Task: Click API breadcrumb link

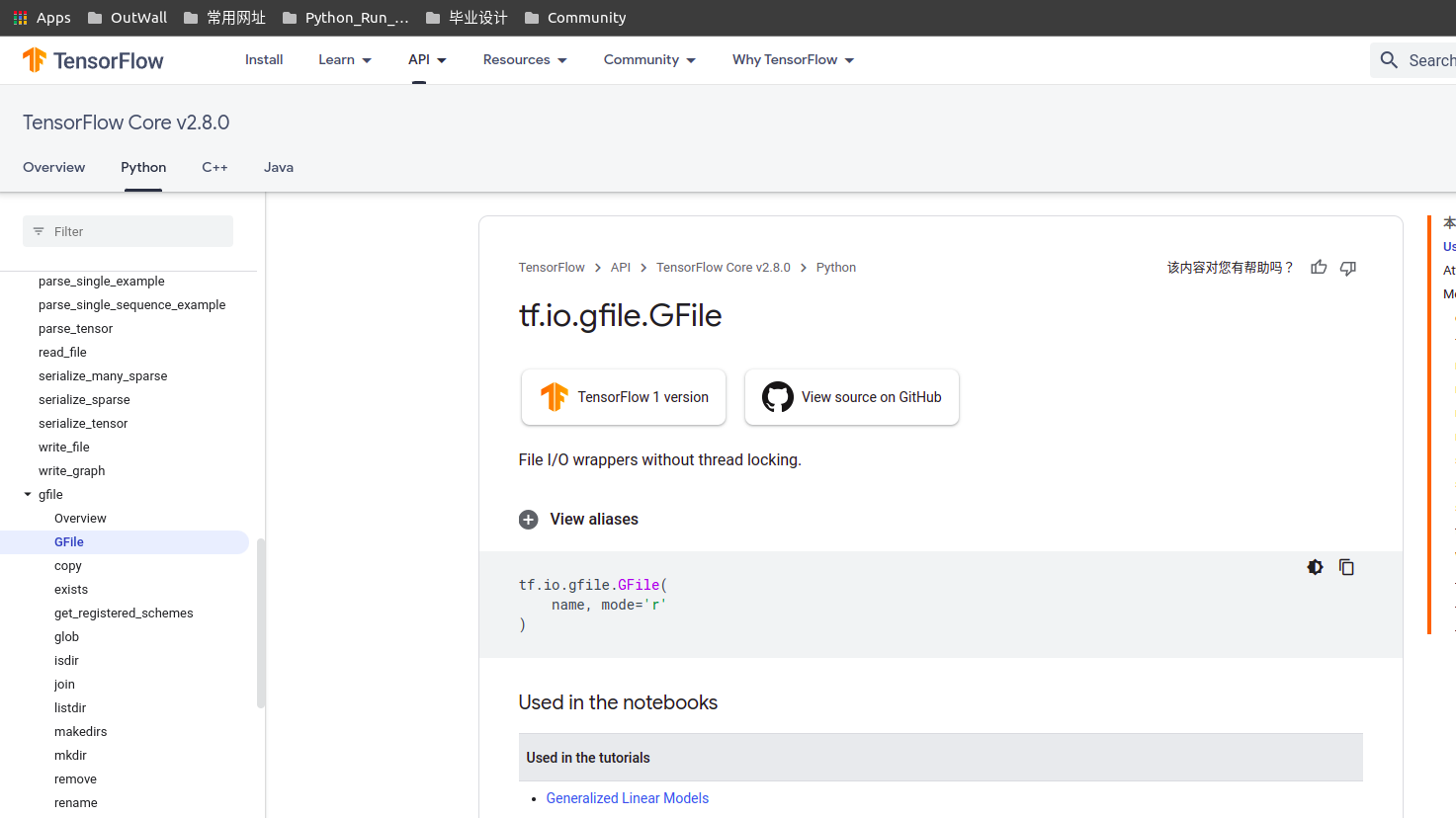Action: click(621, 268)
